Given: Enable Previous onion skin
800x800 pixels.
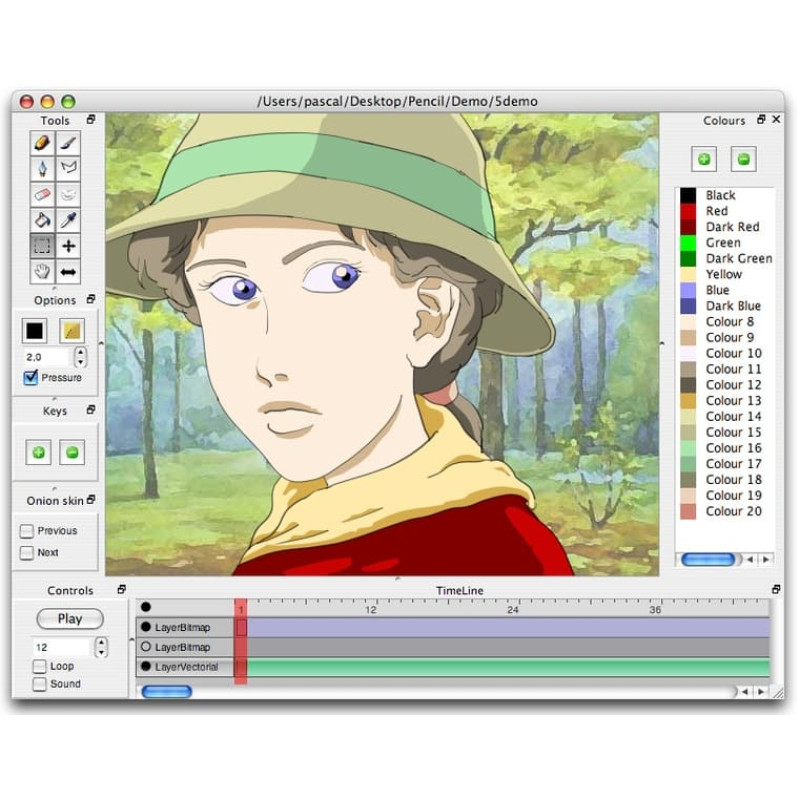Looking at the screenshot, I should pos(27,531).
